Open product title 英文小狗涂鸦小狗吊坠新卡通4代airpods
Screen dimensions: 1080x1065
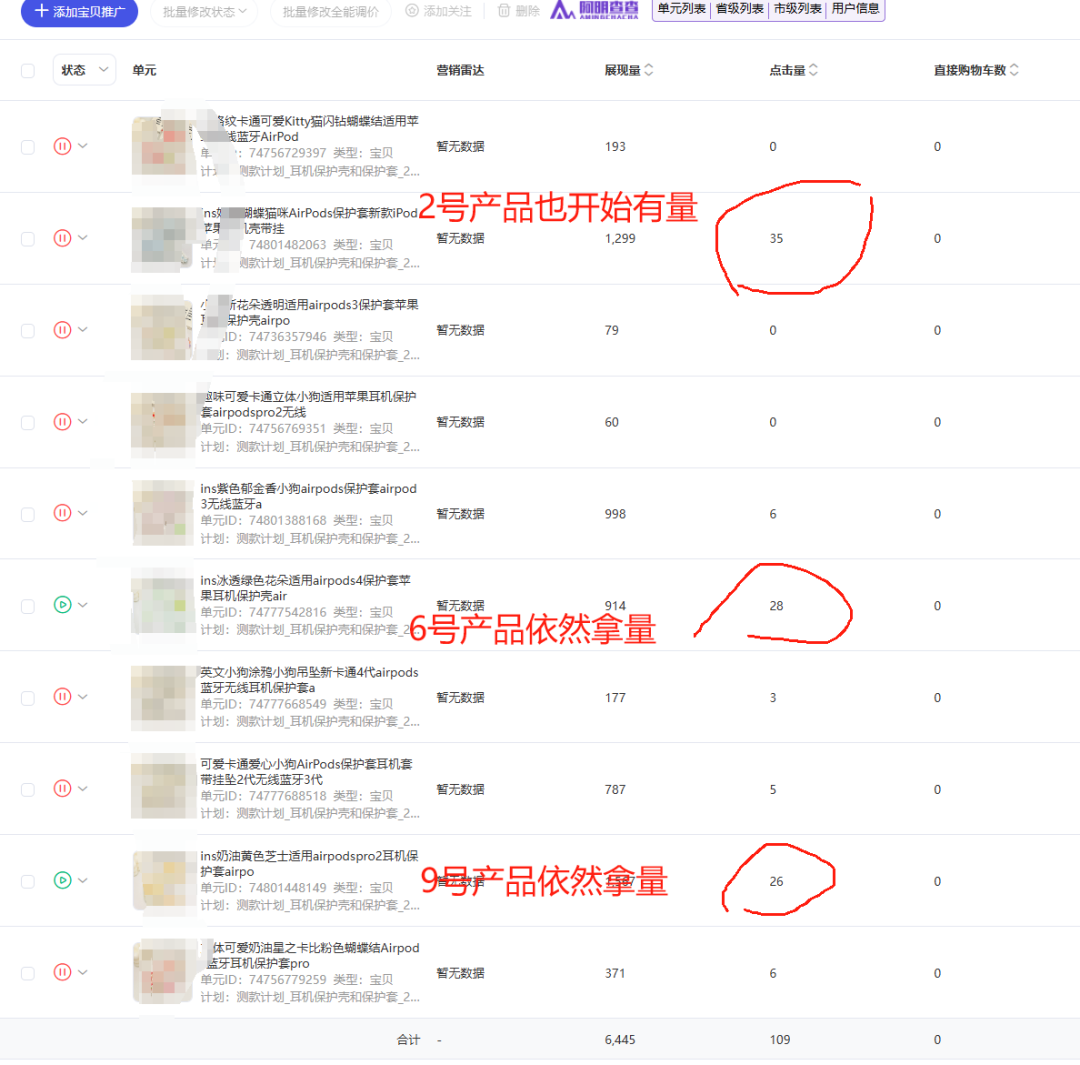(309, 679)
